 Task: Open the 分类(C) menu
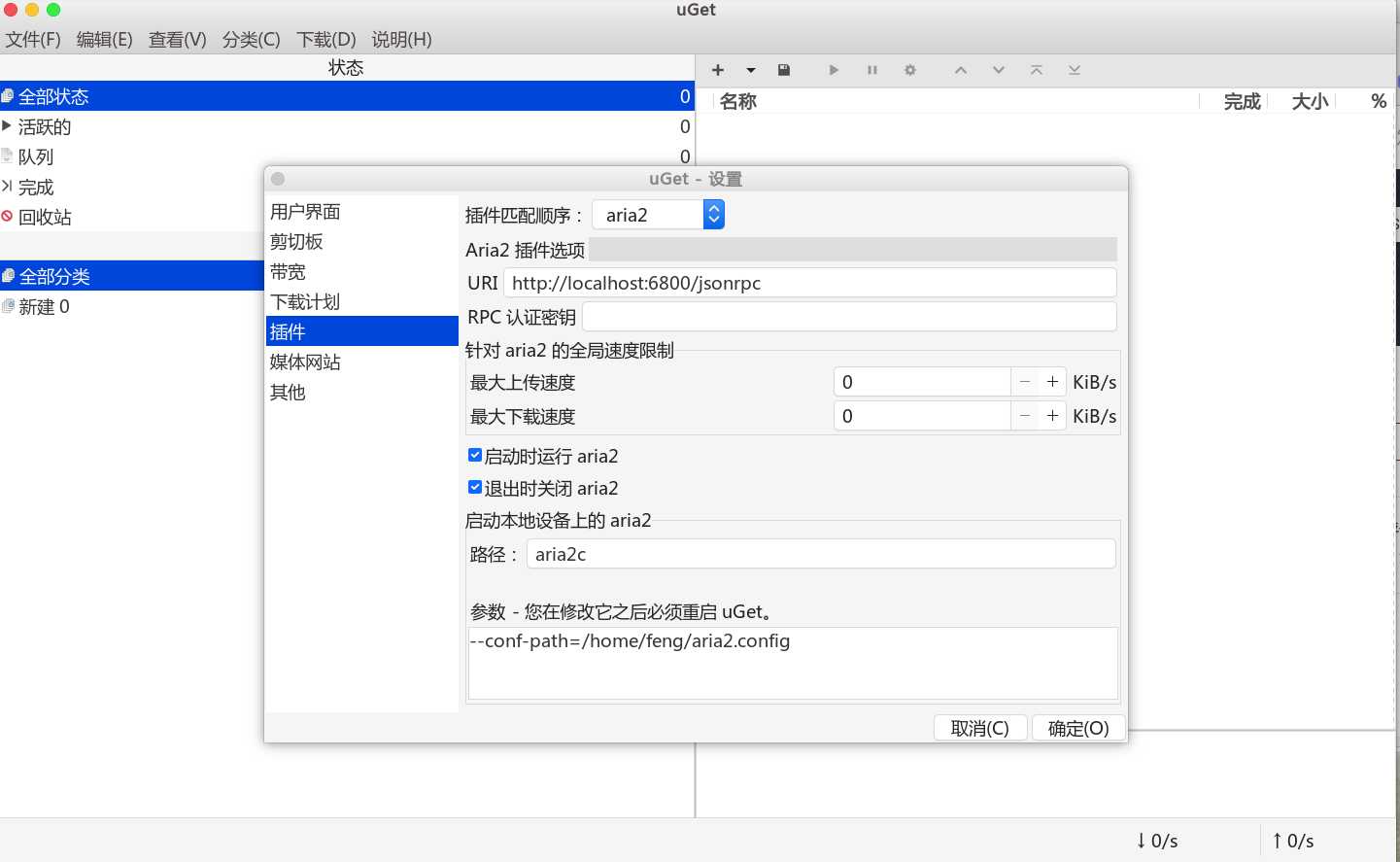251,40
